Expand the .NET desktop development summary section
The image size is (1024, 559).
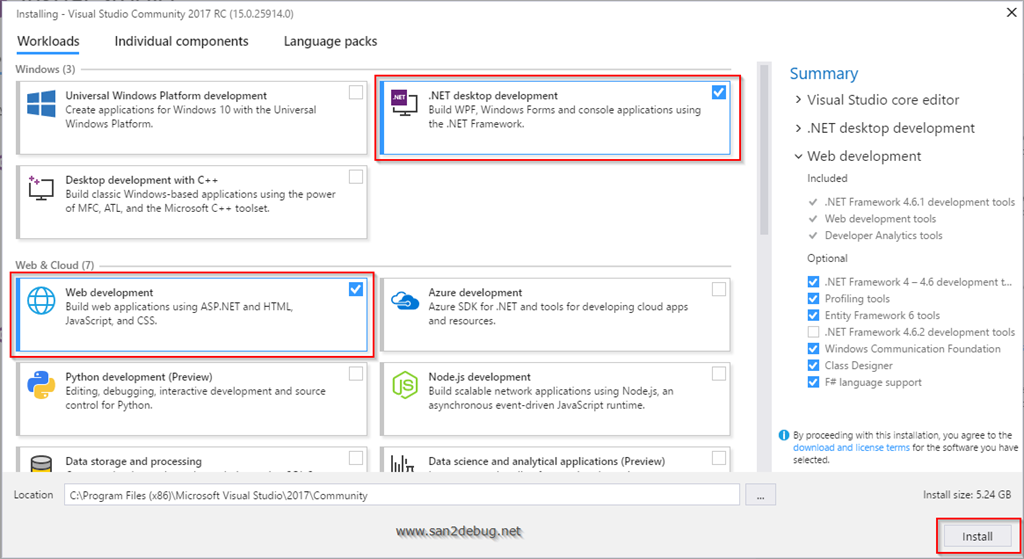pos(798,128)
